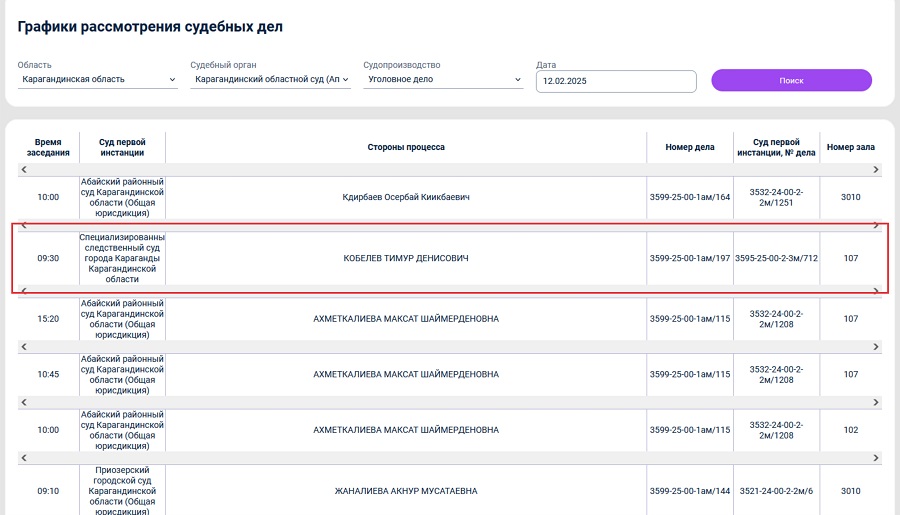Image resolution: width=900 pixels, height=515 pixels.
Task: Click scroll-left arrow below the 15:20 row
Action: (24, 347)
